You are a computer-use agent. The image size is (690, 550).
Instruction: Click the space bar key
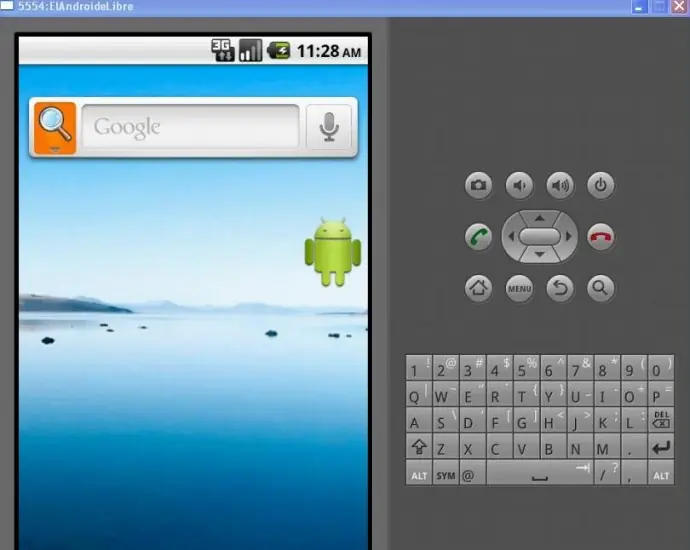[540, 473]
